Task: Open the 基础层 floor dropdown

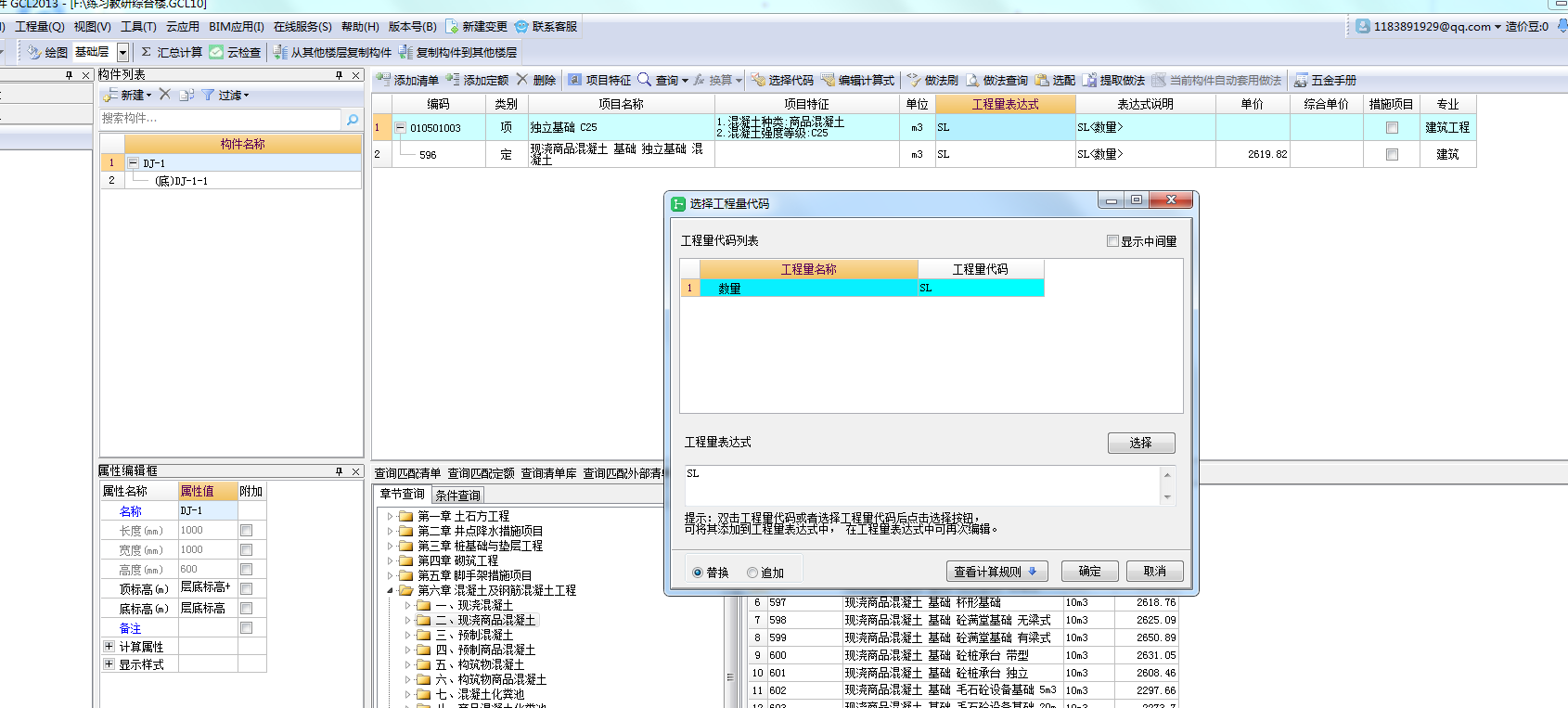Action: 122,52
